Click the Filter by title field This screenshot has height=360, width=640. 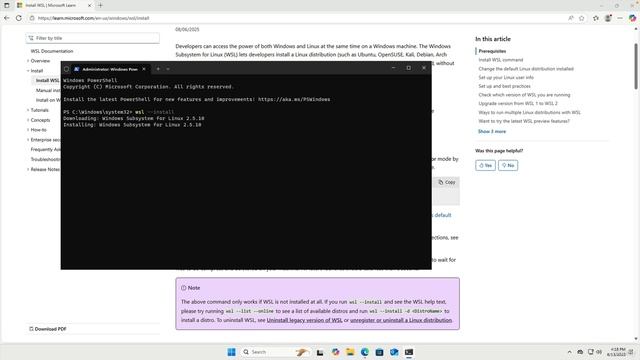coord(93,38)
